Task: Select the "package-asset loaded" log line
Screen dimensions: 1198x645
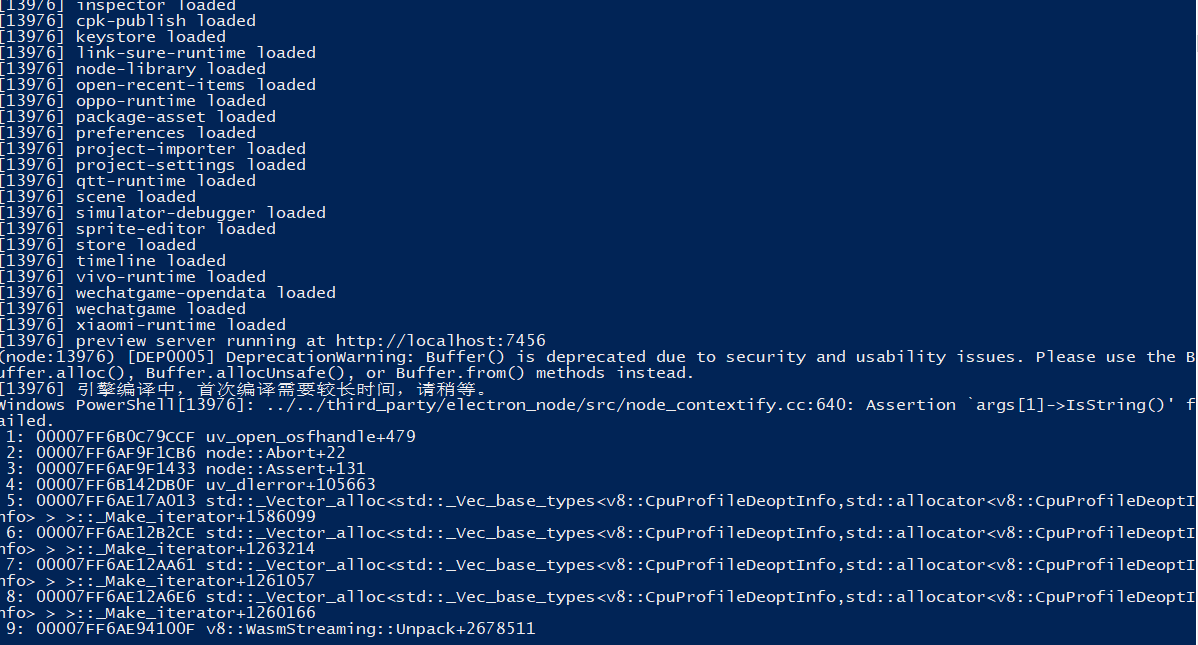Action: click(175, 117)
